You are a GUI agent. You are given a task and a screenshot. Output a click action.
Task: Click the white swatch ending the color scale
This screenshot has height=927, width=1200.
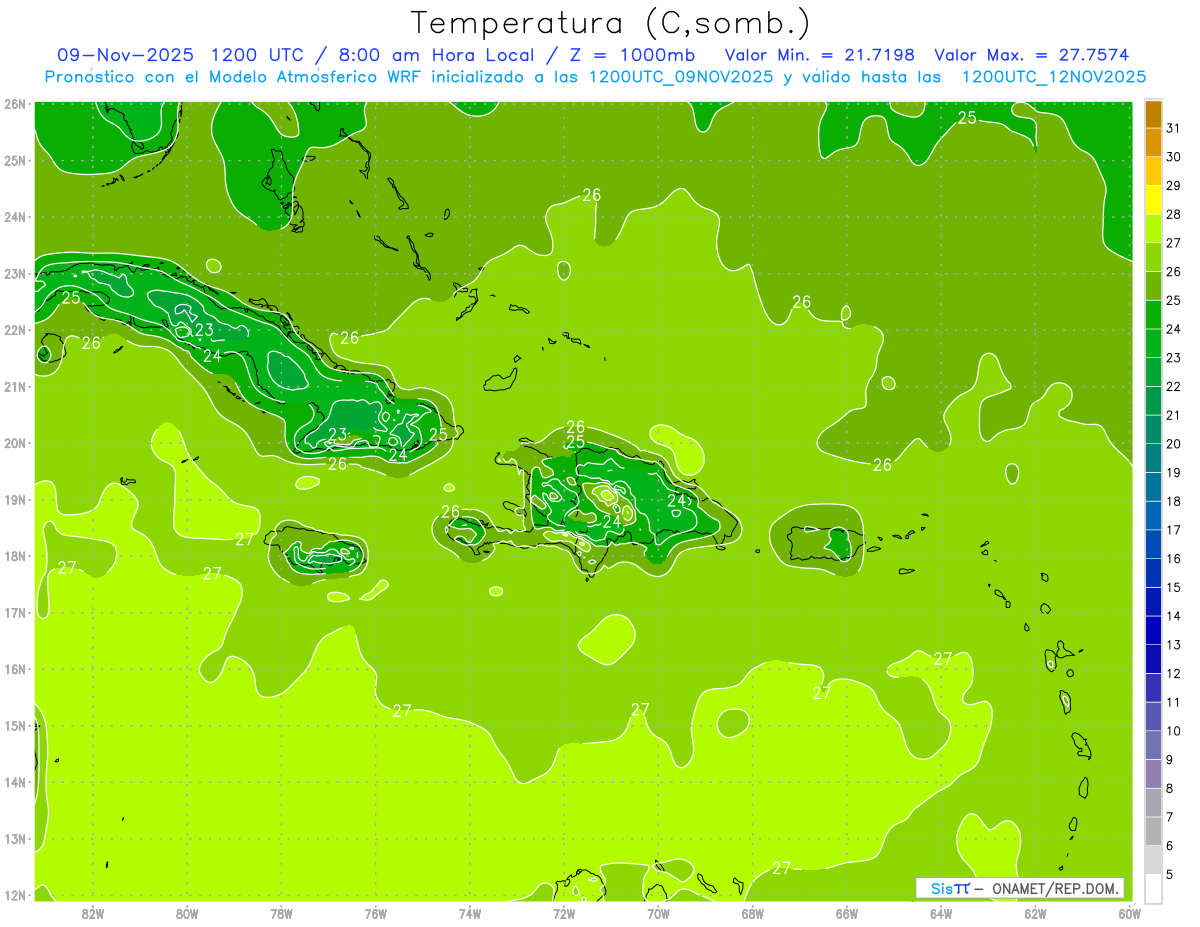[x=1153, y=888]
